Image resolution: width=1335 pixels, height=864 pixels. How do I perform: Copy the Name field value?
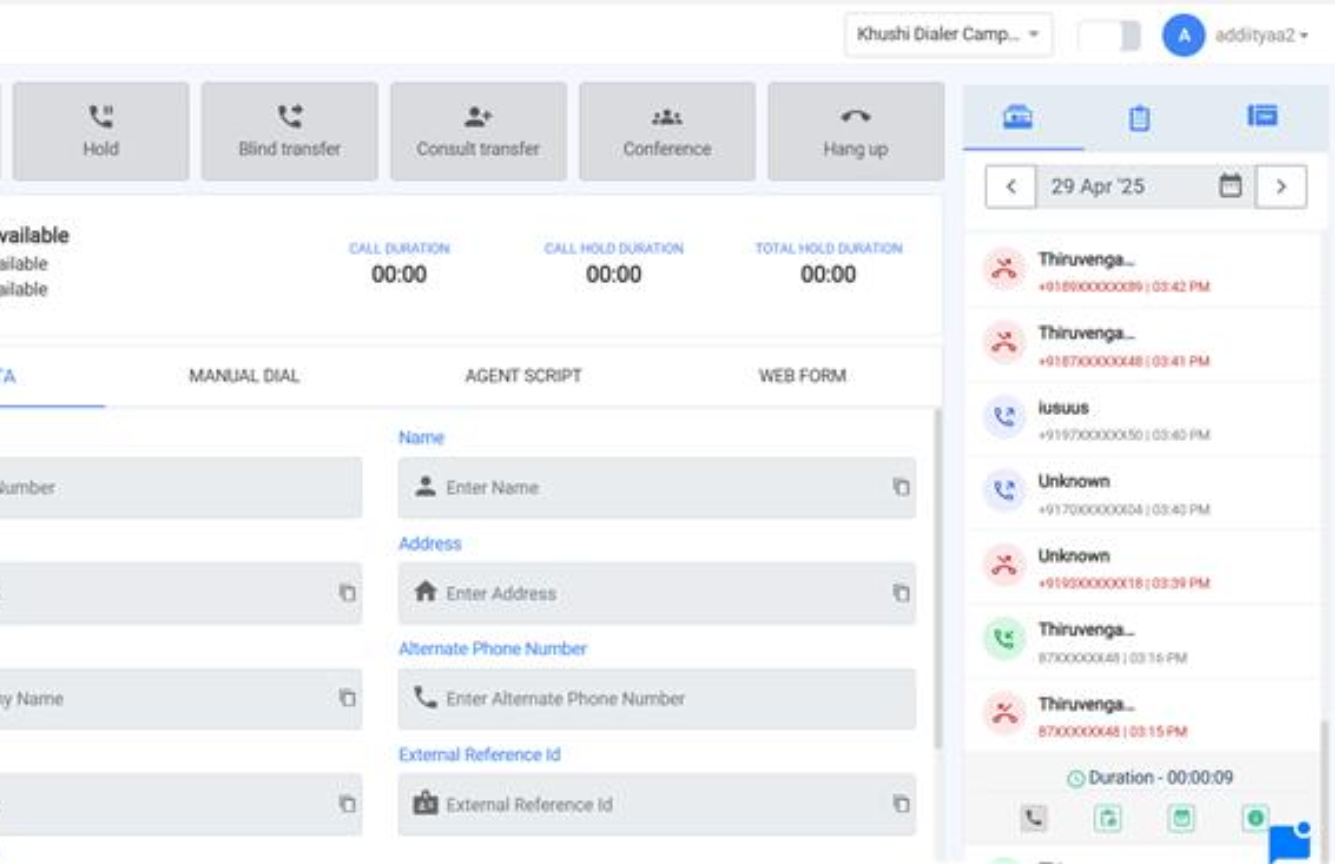[x=901, y=487]
